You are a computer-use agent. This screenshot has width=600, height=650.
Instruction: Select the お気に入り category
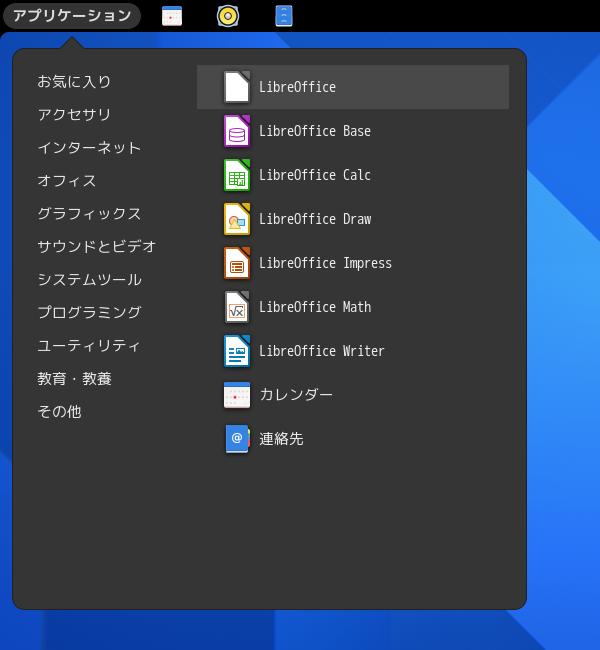[x=74, y=82]
